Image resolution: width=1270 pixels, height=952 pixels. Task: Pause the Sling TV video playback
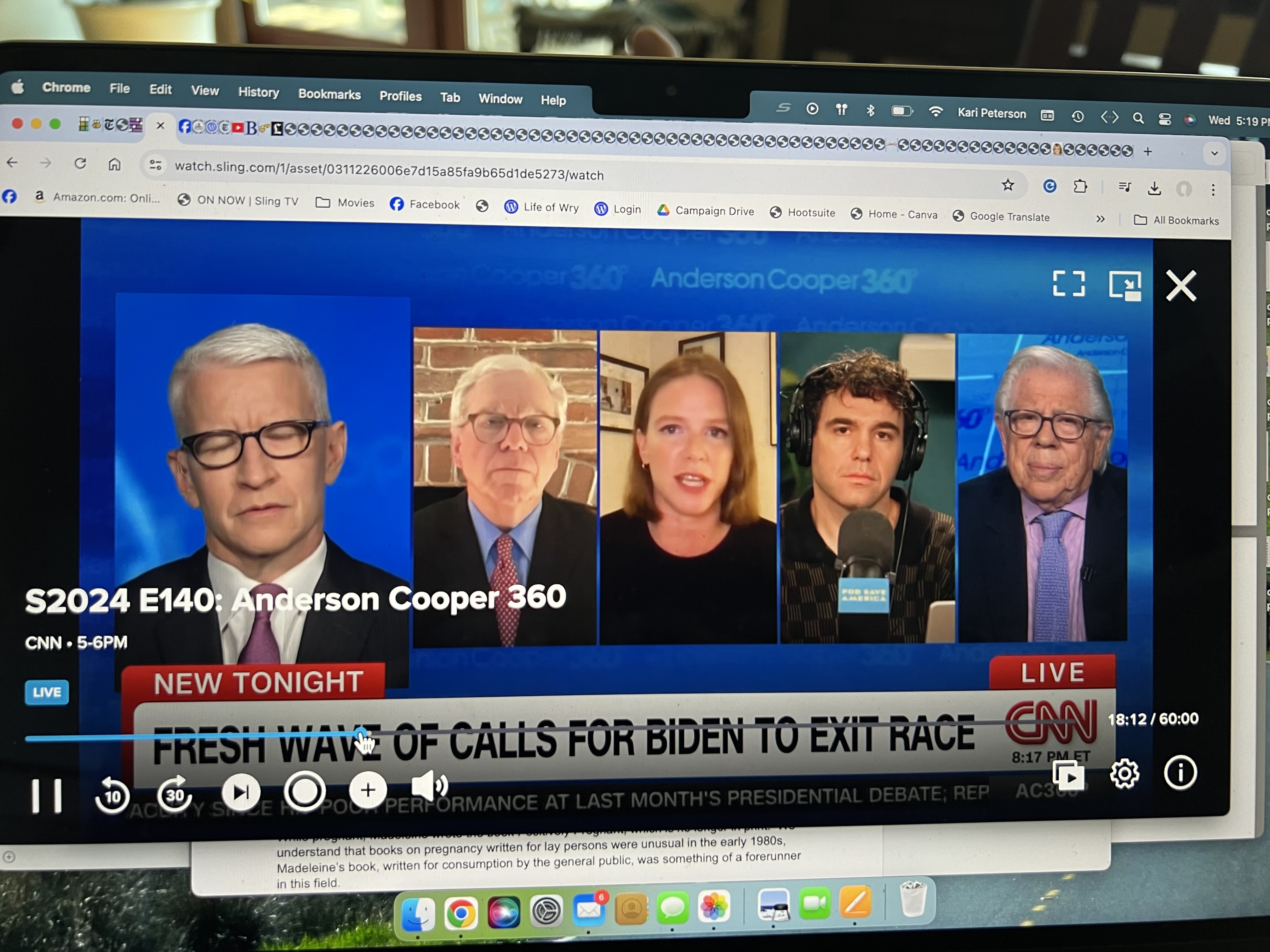pyautogui.click(x=47, y=795)
